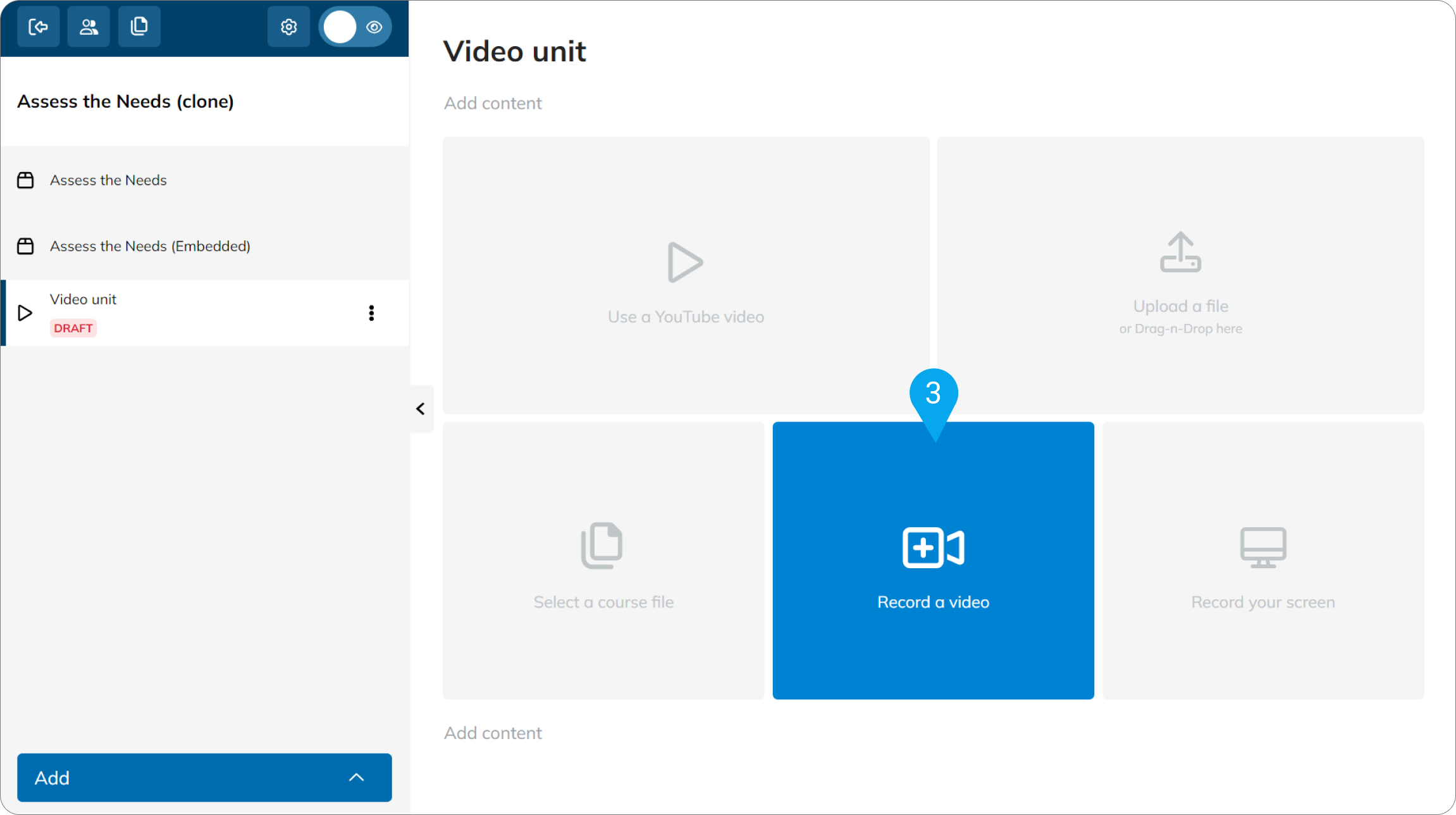
Task: Click the Record a video camera icon
Action: point(934,547)
